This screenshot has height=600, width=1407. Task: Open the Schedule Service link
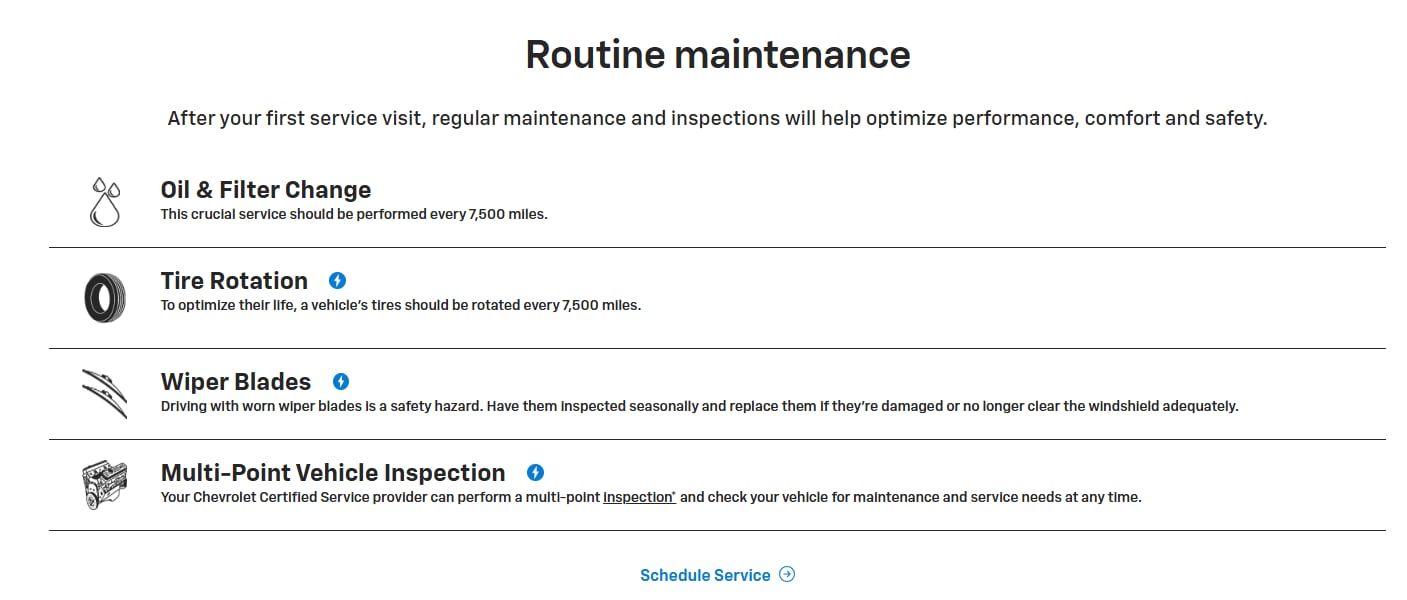(x=705, y=575)
